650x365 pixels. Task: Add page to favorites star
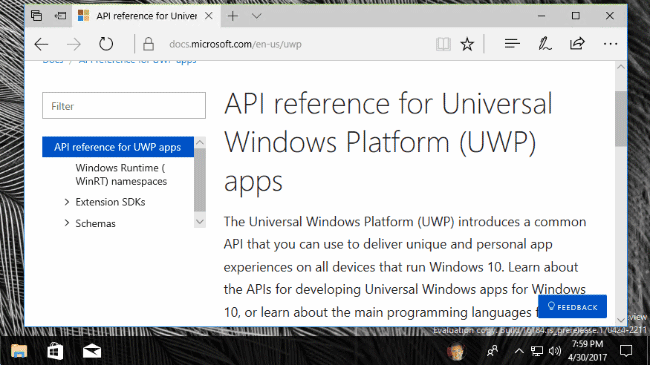(x=467, y=44)
